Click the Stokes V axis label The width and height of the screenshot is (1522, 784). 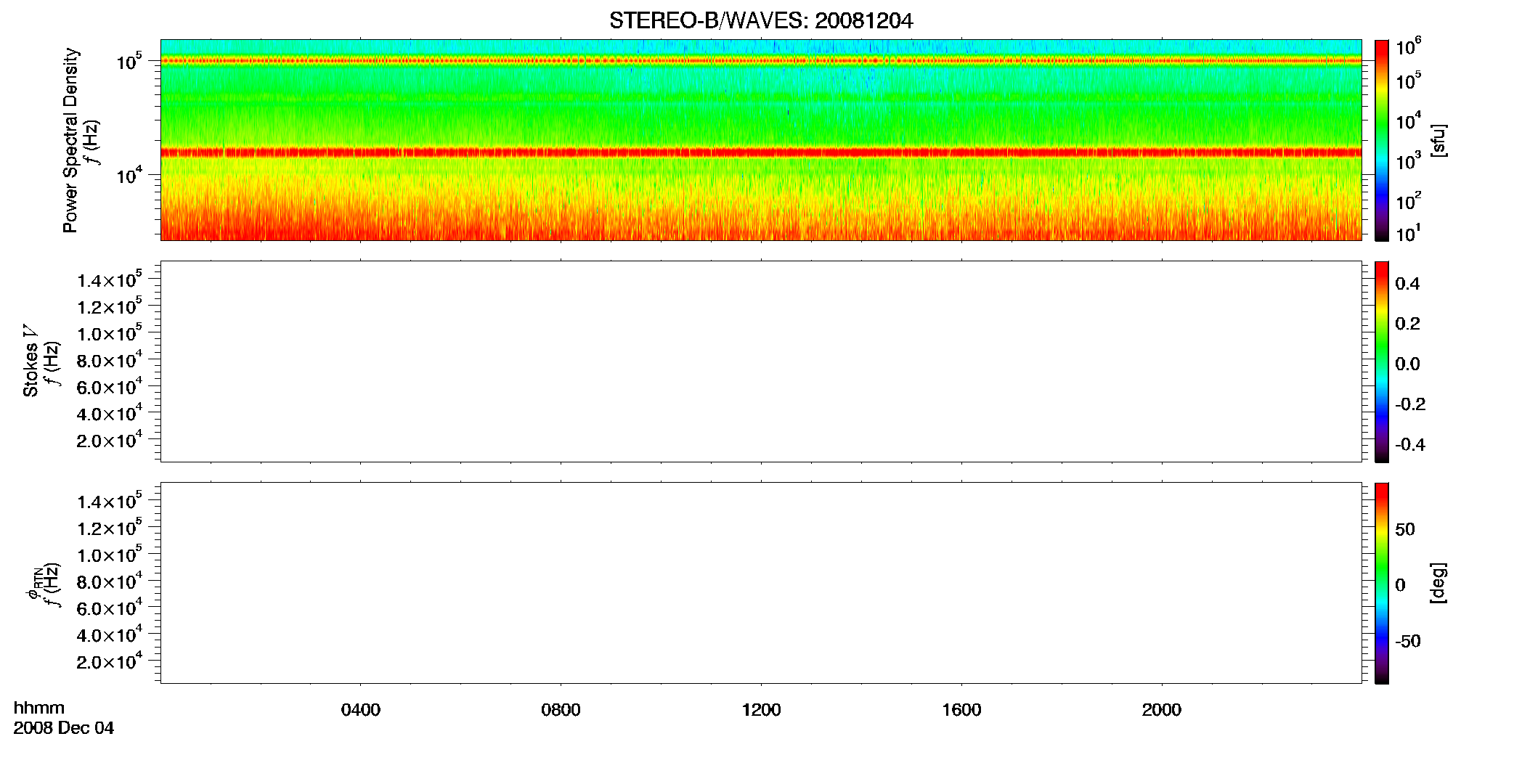tap(30, 362)
